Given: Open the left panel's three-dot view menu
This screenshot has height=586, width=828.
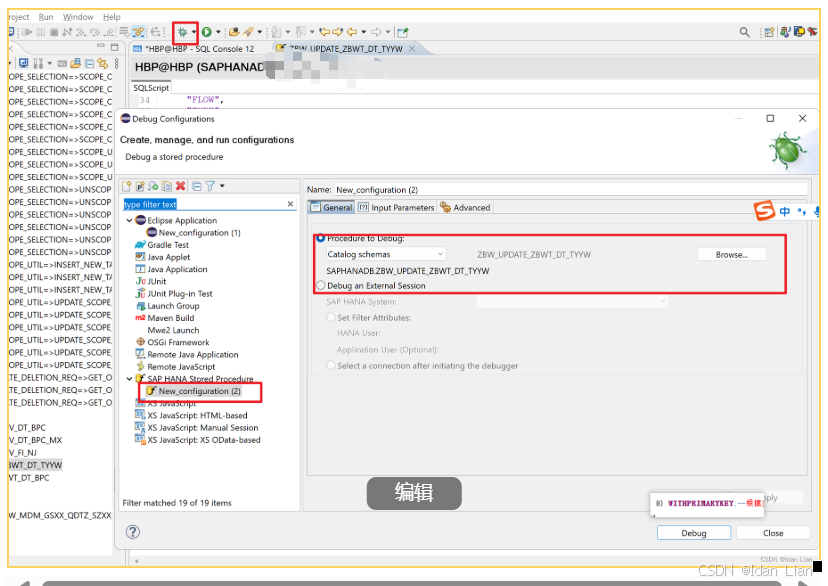Looking at the screenshot, I should (117, 63).
